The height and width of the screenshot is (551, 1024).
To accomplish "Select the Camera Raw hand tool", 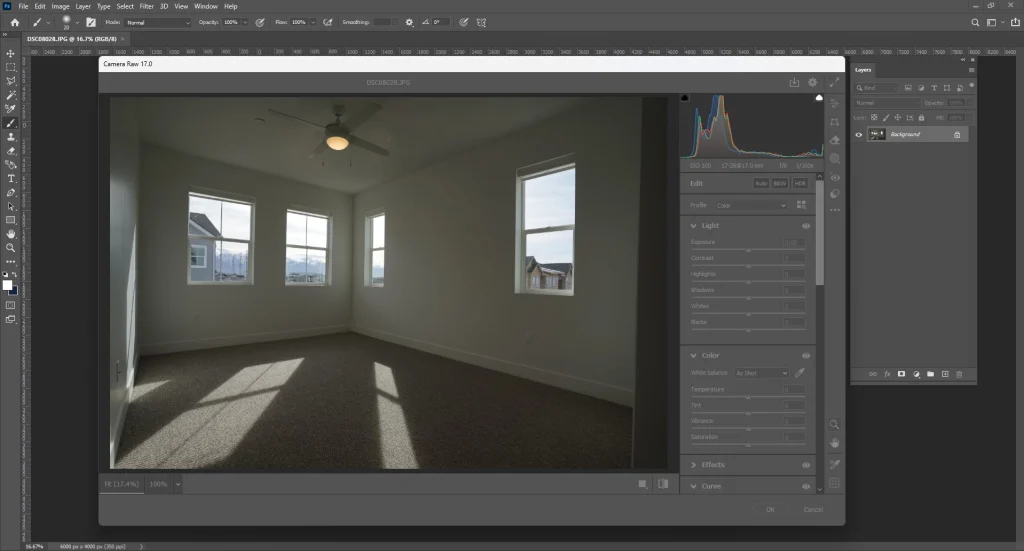I will point(835,443).
